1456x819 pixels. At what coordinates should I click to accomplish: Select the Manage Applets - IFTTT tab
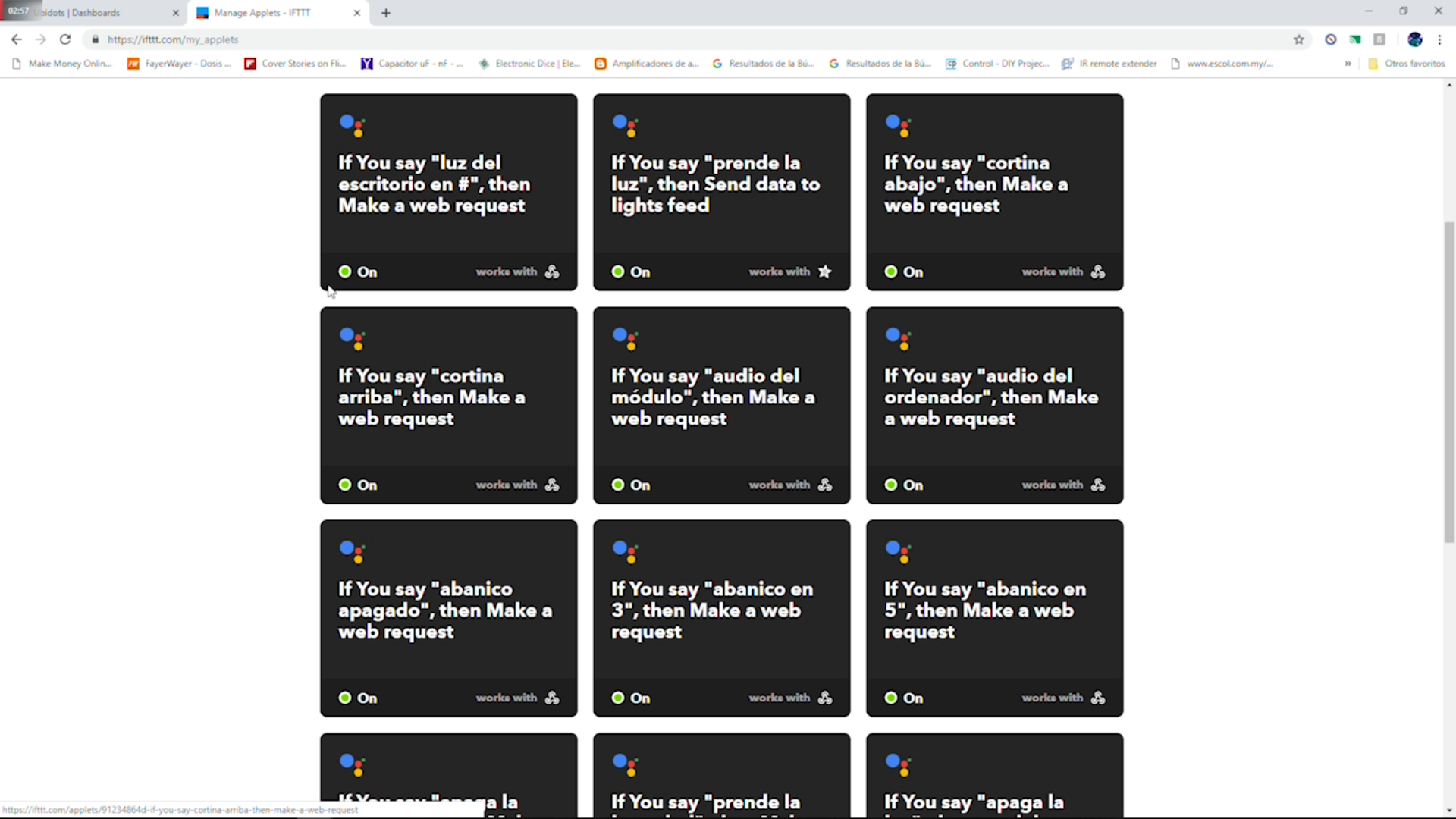click(x=277, y=13)
